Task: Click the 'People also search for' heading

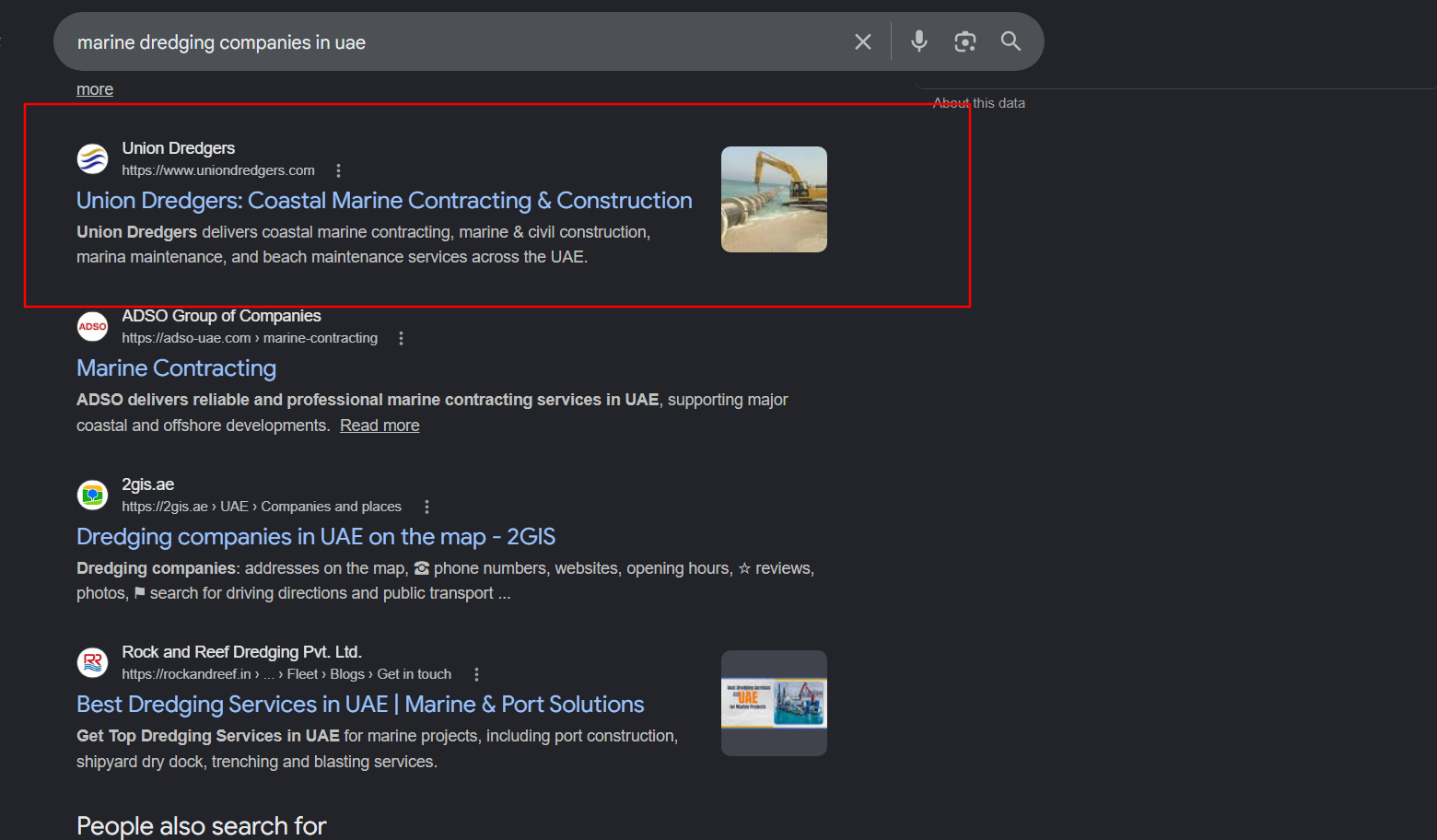Action: pyautogui.click(x=202, y=825)
